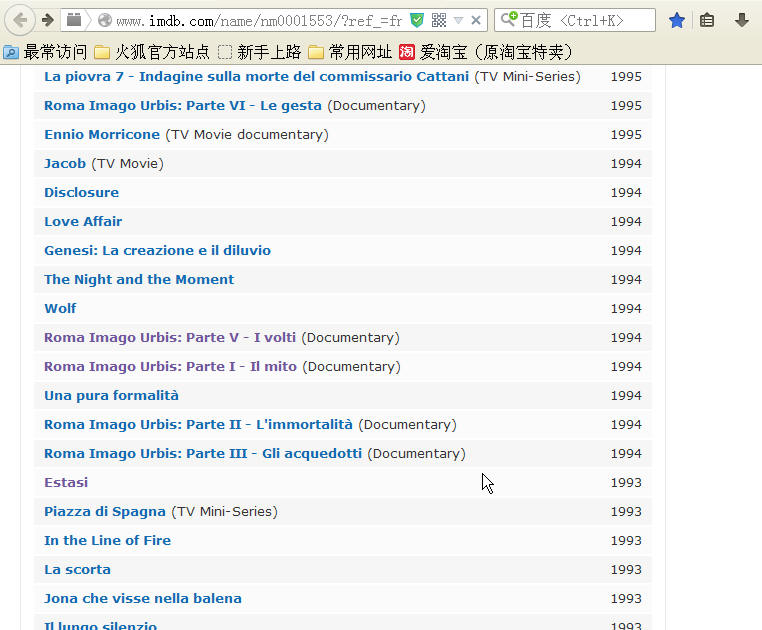This screenshot has height=630, width=762.
Task: Open La piovra 7 mini-series link
Action: click(257, 77)
